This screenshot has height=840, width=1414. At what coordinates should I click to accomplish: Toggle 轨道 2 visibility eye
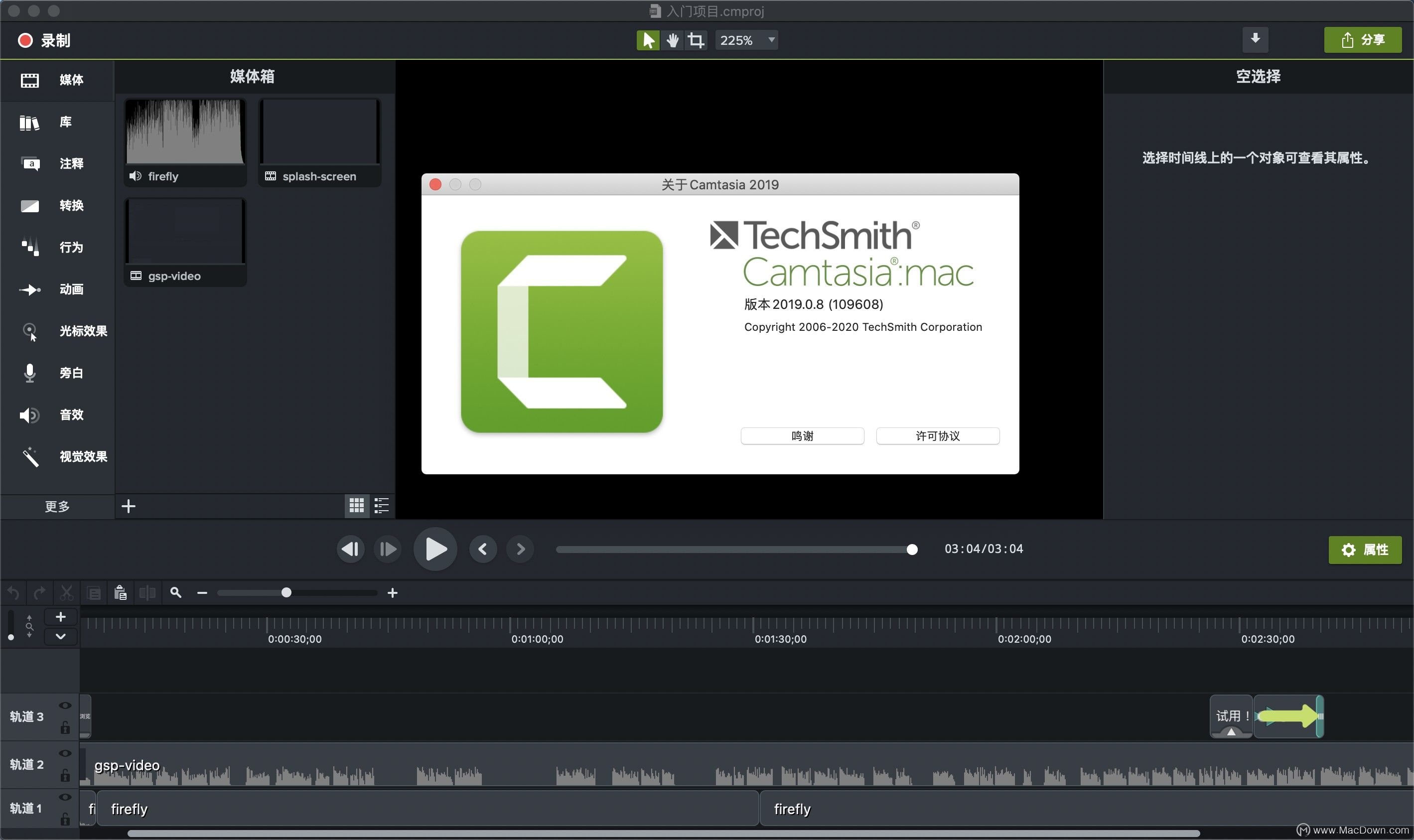point(65,753)
